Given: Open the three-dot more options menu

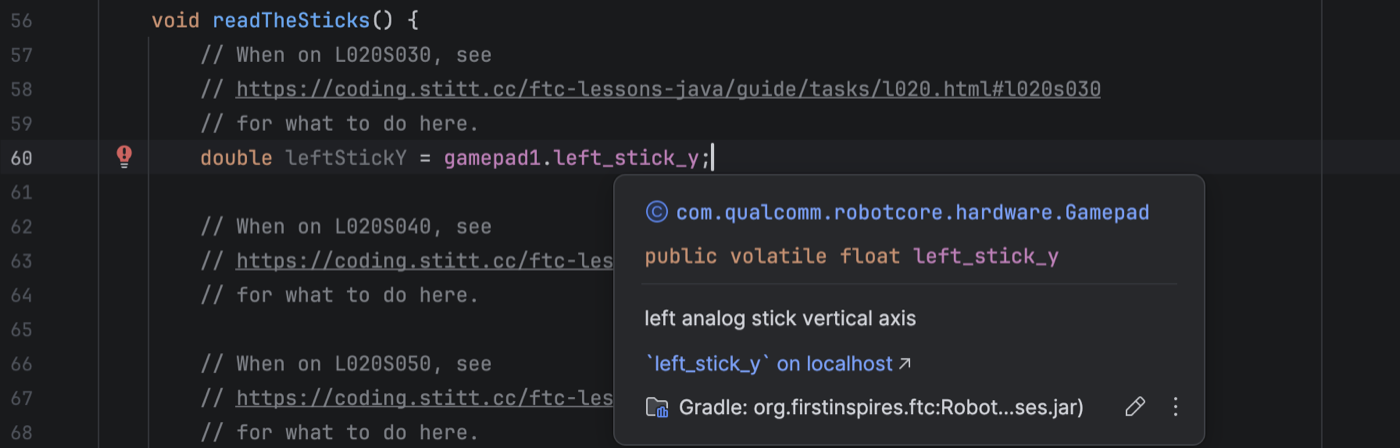Looking at the screenshot, I should [1176, 407].
